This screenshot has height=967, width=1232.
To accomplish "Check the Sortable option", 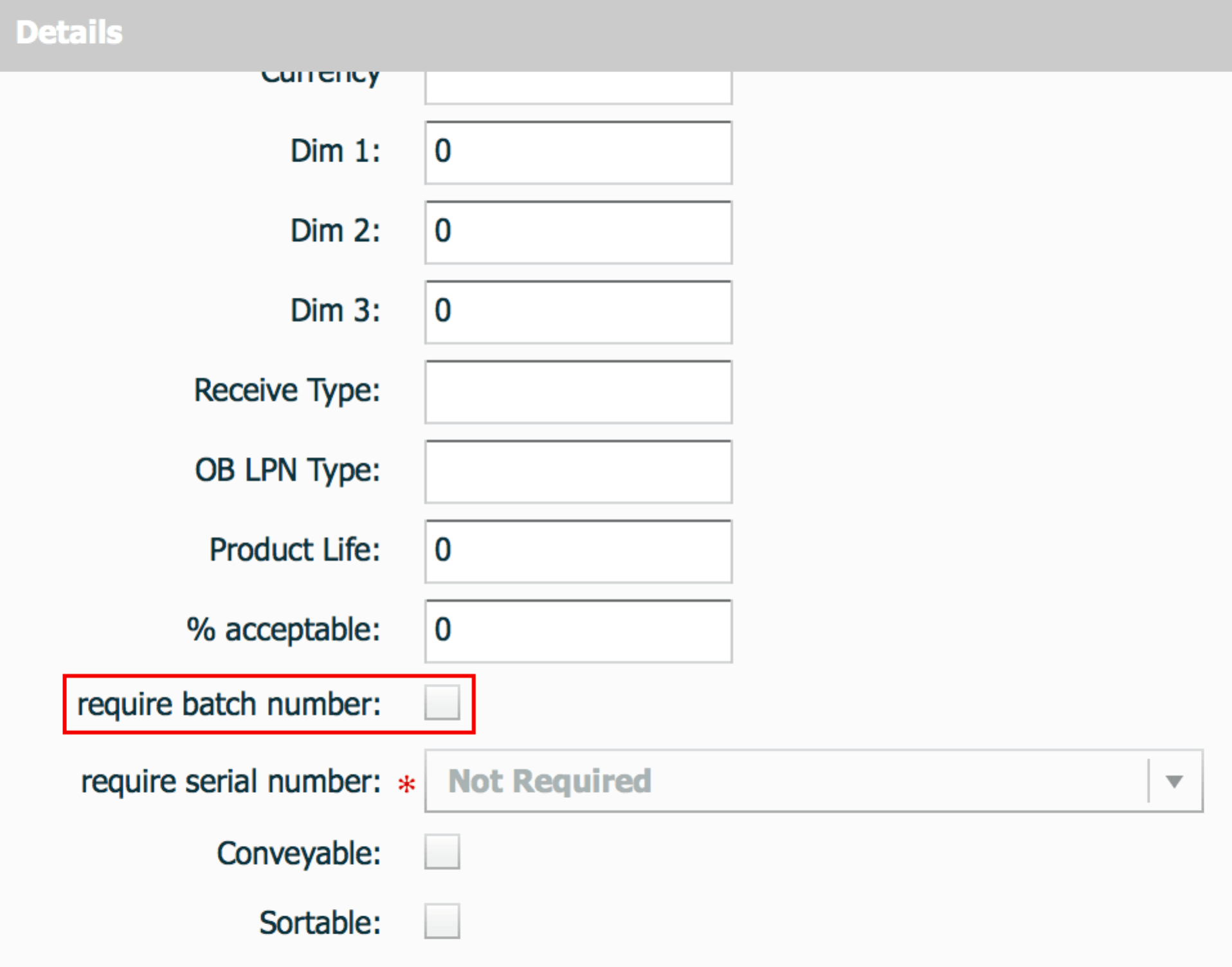I will (x=442, y=922).
